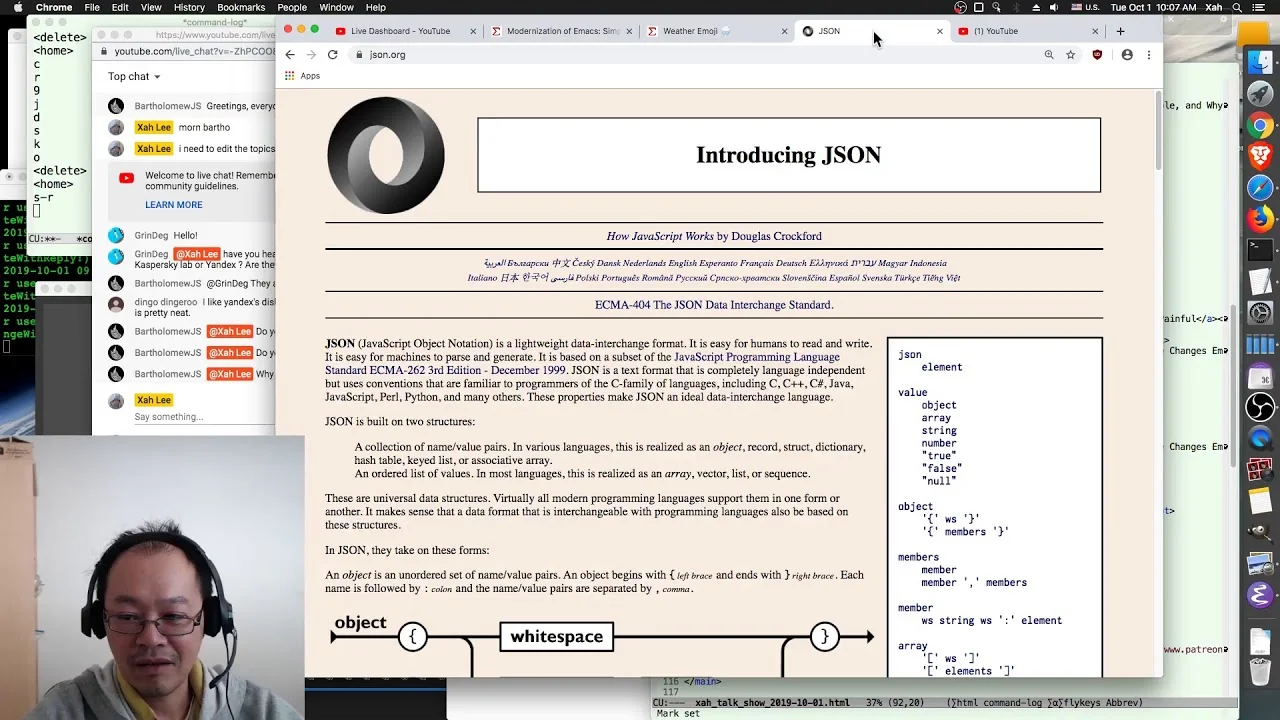Open the Apps shortcut in bookmarks bar

[302, 76]
